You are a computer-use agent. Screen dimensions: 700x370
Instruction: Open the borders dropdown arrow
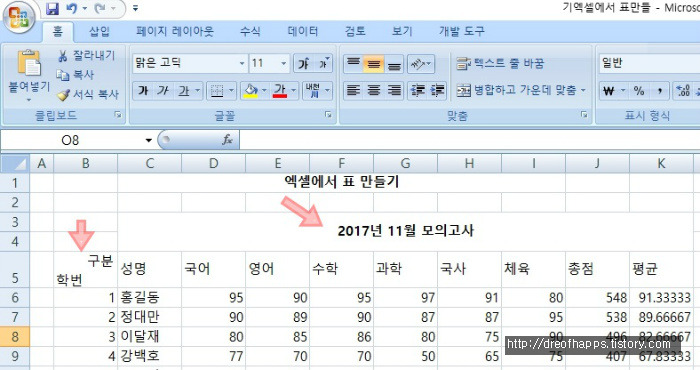(231, 91)
